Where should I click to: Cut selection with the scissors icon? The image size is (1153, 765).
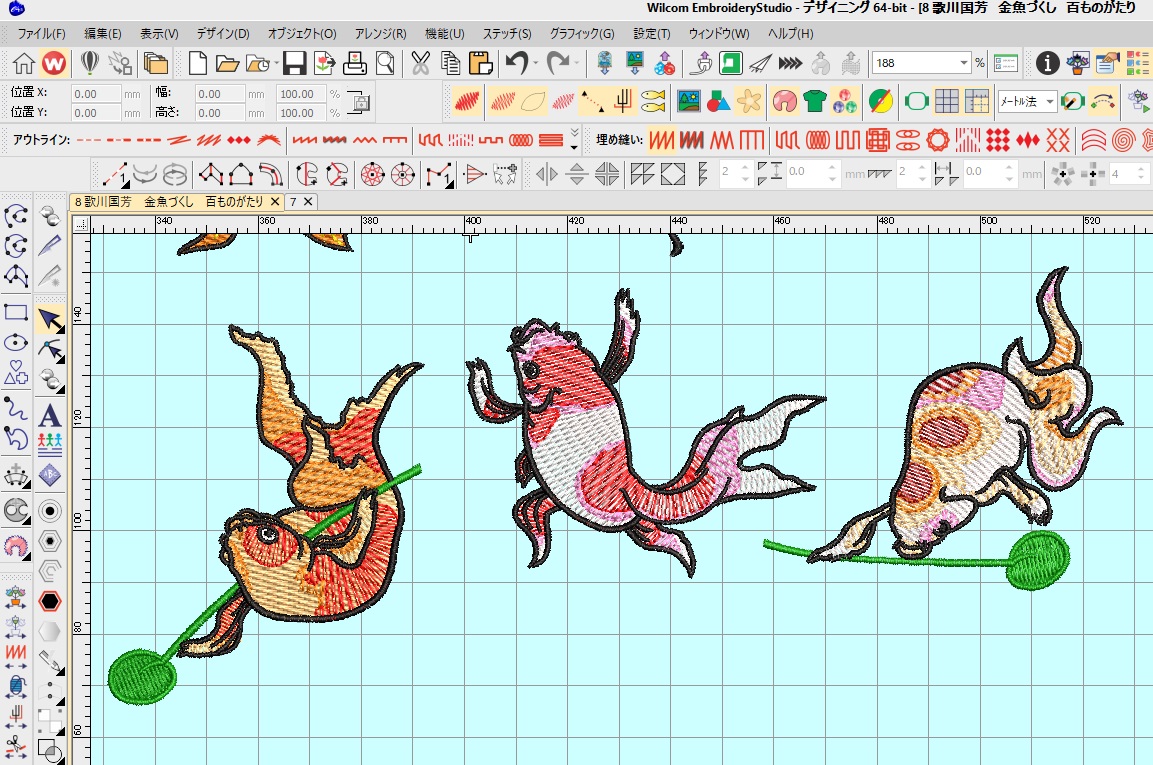[420, 63]
